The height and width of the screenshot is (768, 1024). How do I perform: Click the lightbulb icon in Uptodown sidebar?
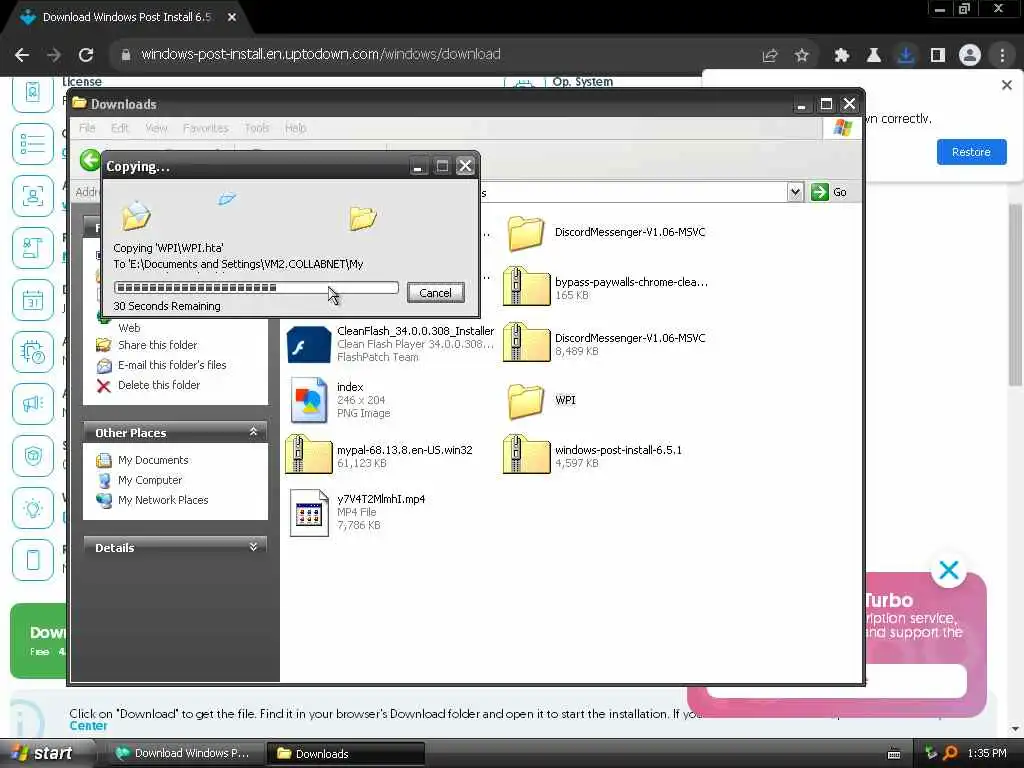coord(33,507)
